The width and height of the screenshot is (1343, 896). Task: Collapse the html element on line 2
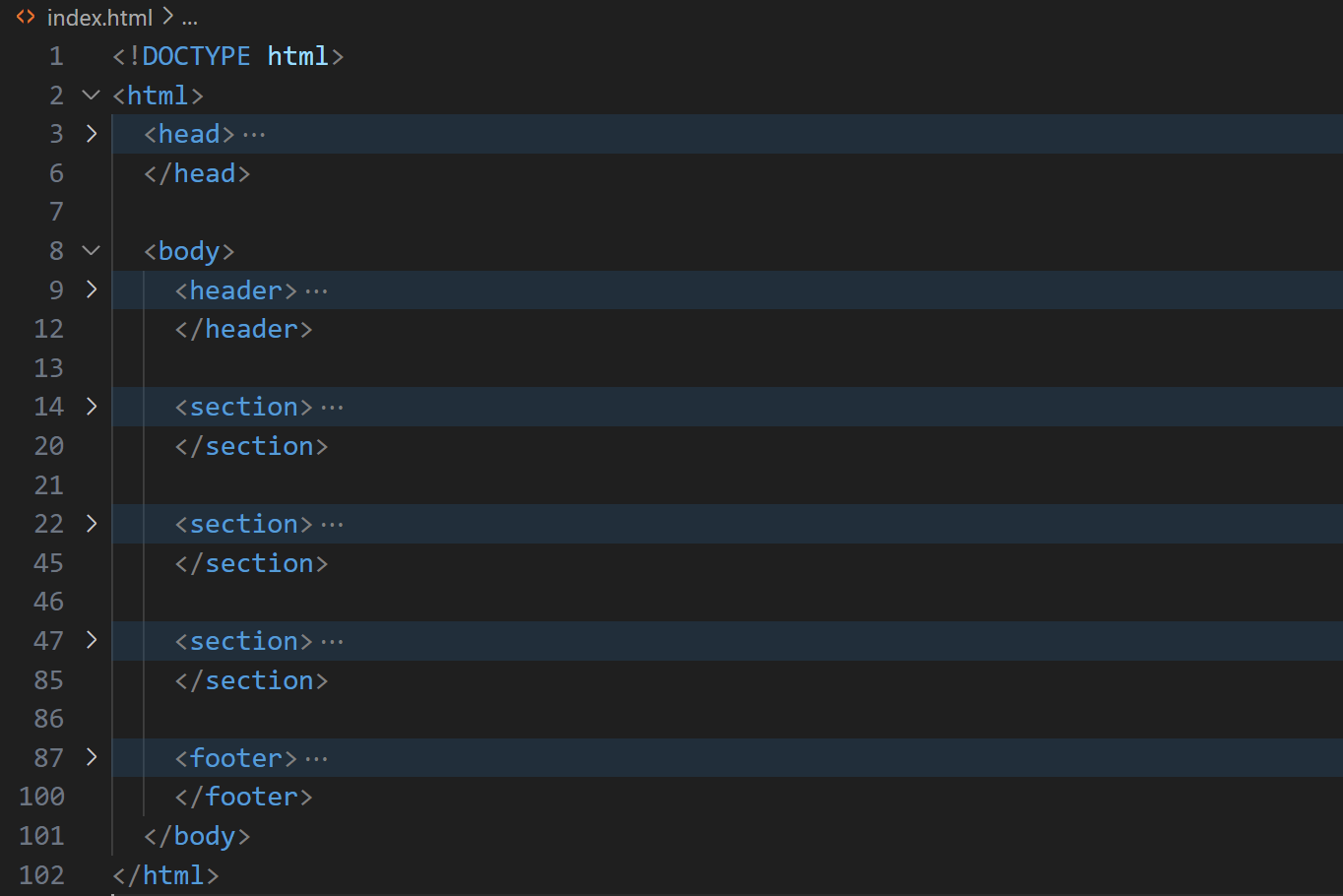point(92,96)
